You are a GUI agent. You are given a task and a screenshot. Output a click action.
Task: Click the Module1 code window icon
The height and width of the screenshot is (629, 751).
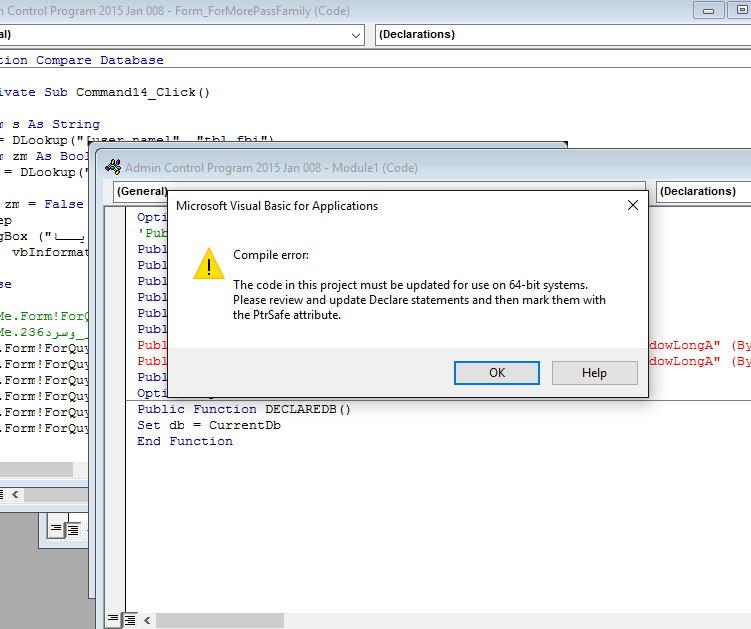pyautogui.click(x=114, y=167)
